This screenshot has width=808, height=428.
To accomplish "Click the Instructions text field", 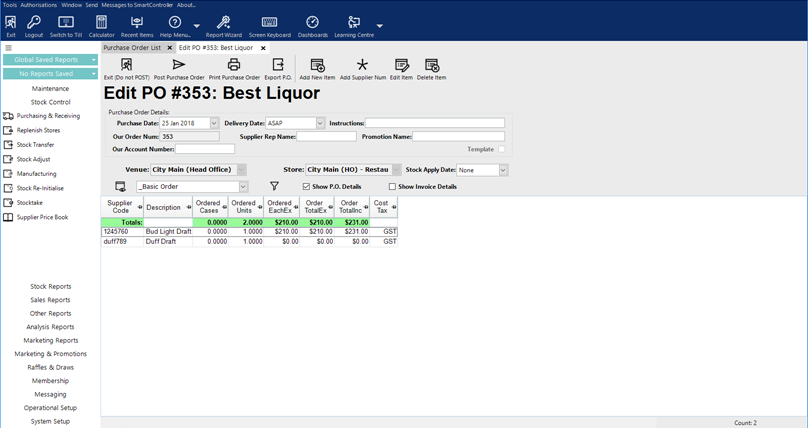I will click(x=435, y=123).
